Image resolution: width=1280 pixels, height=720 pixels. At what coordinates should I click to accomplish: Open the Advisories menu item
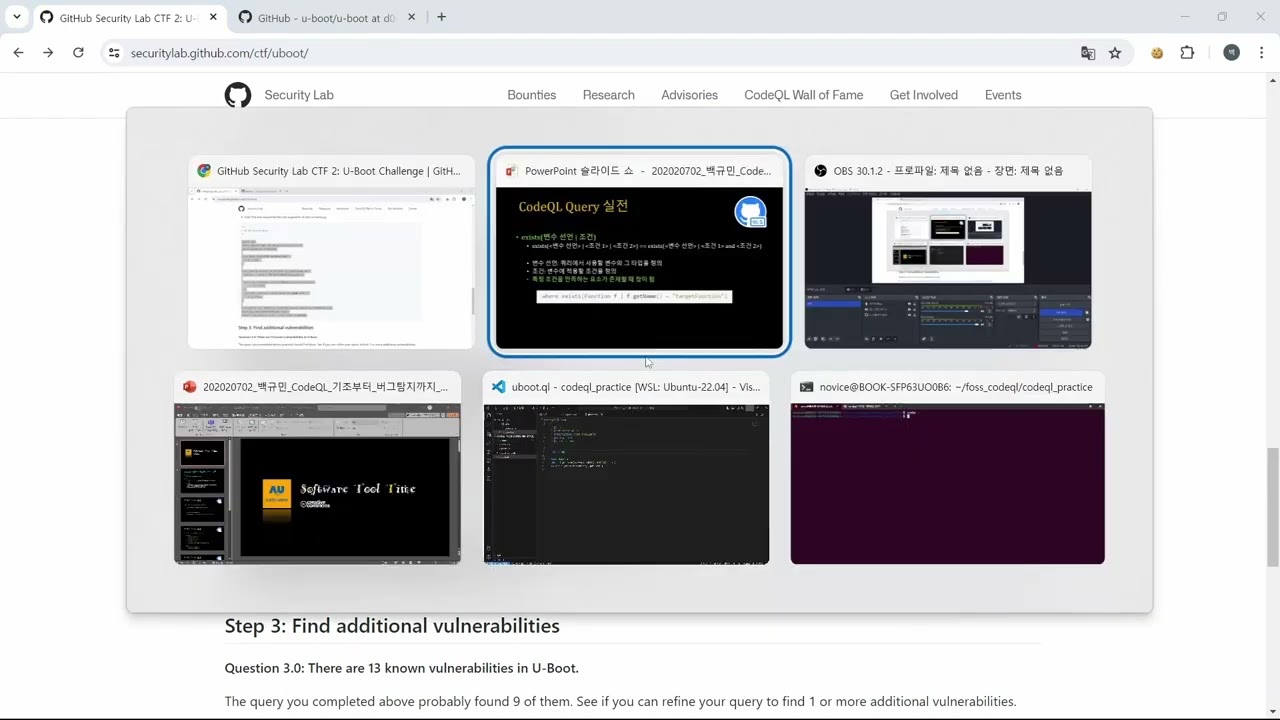(689, 95)
